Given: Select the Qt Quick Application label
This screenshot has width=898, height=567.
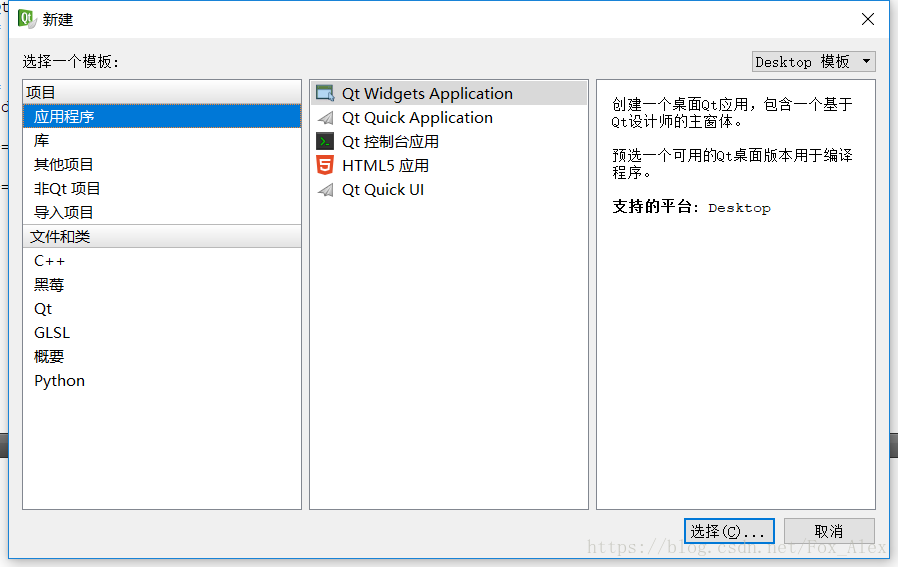Looking at the screenshot, I should (x=417, y=118).
